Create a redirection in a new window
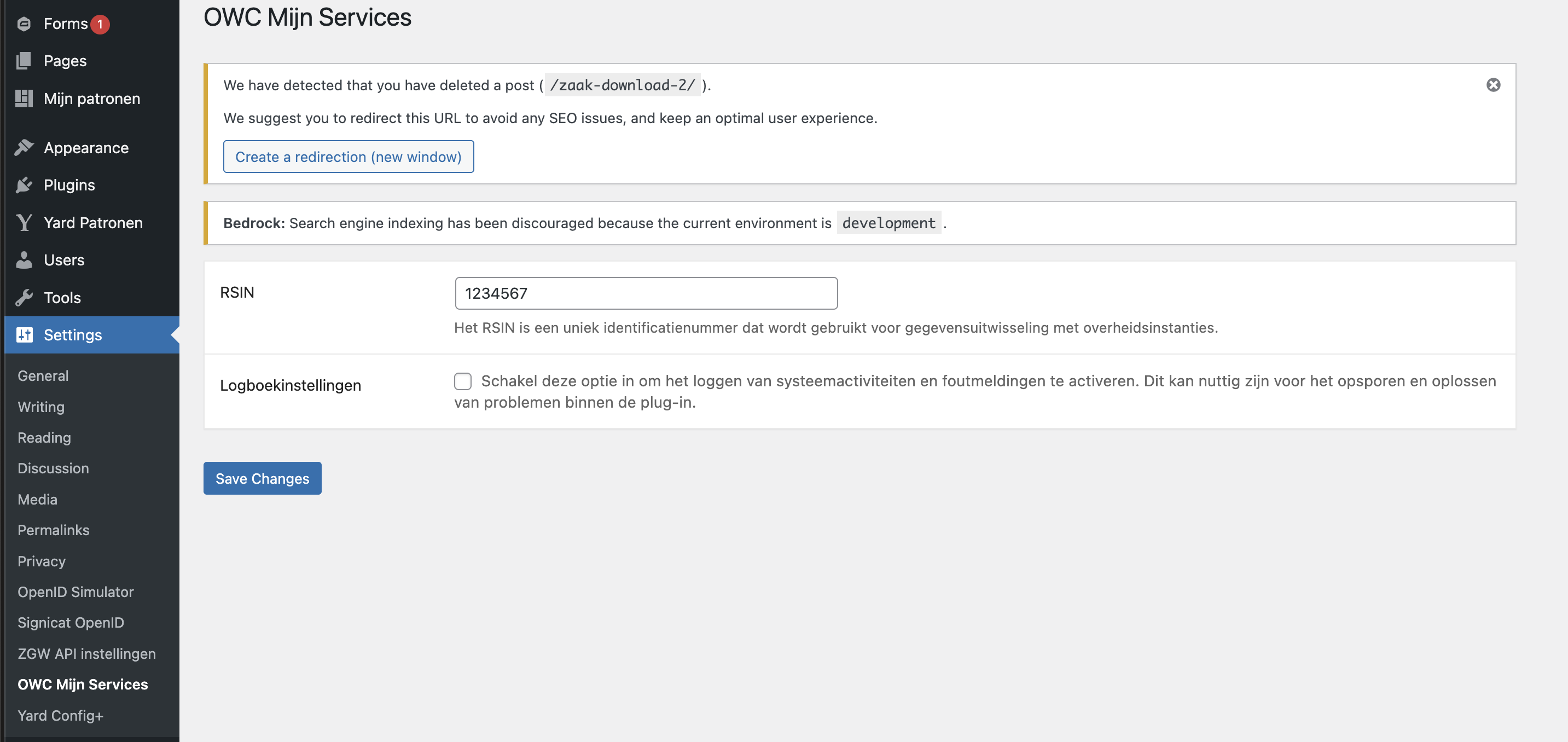 pyautogui.click(x=348, y=156)
